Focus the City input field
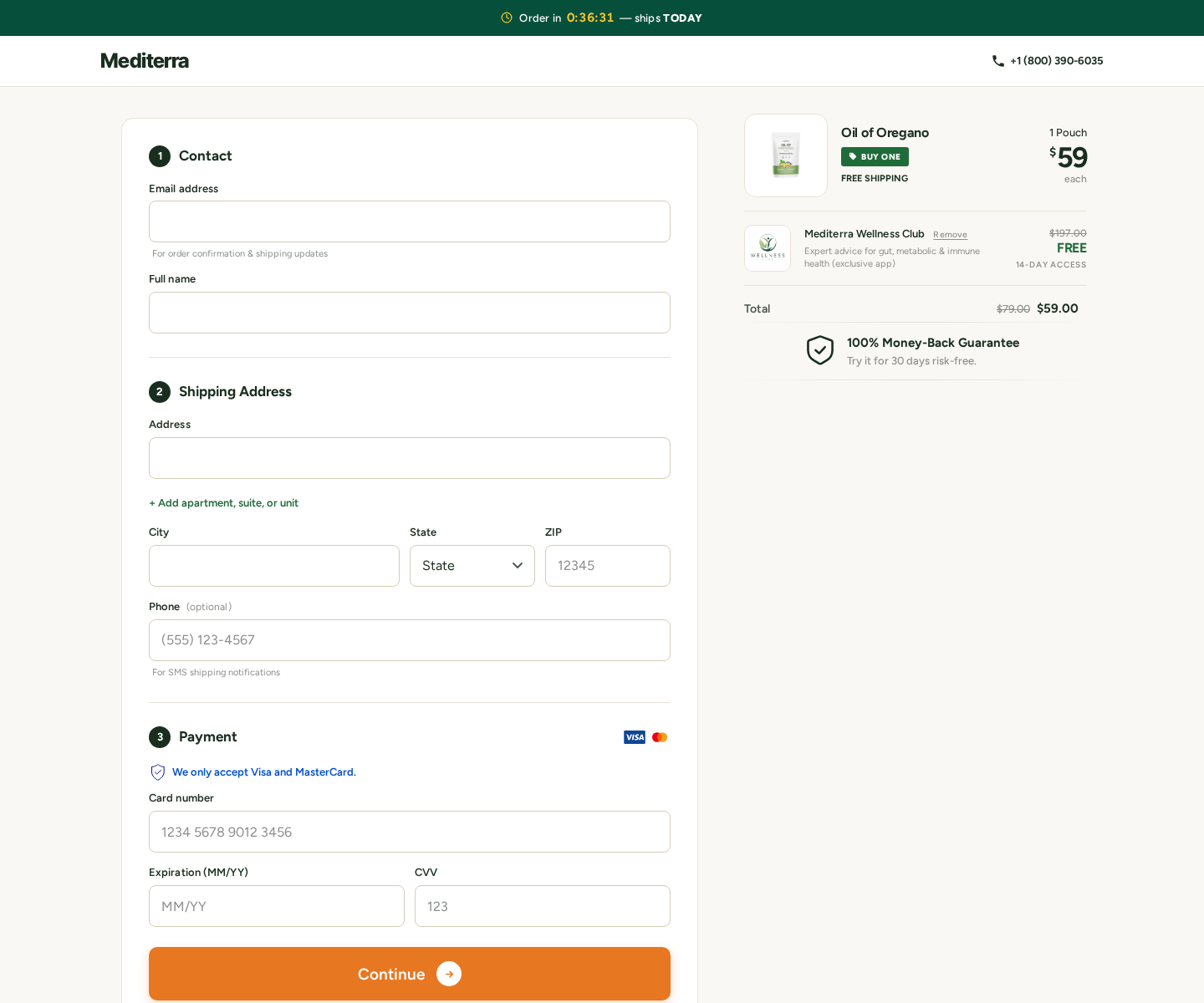The width and height of the screenshot is (1204, 1003). coord(274,566)
